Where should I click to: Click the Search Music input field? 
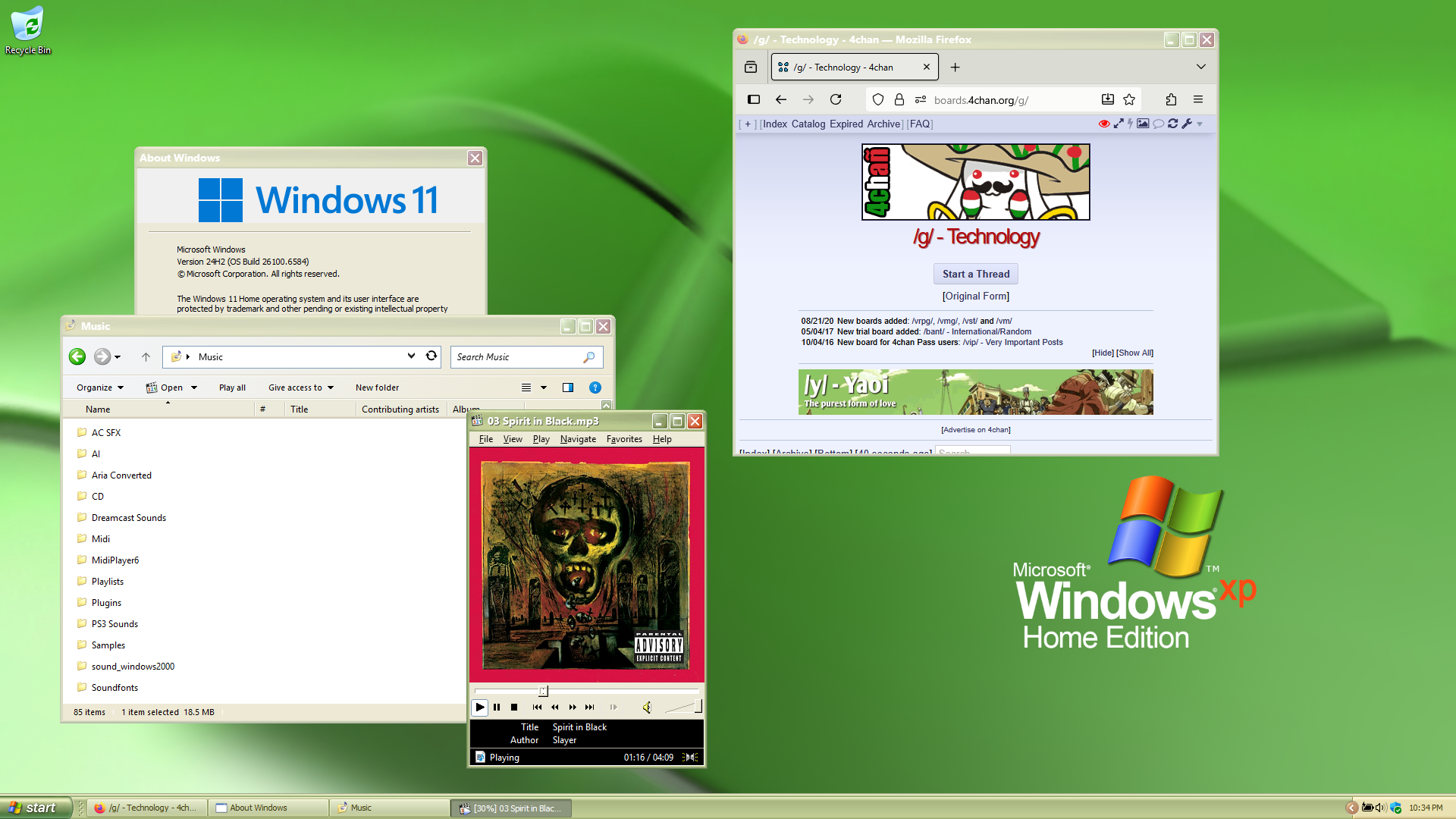pos(516,356)
